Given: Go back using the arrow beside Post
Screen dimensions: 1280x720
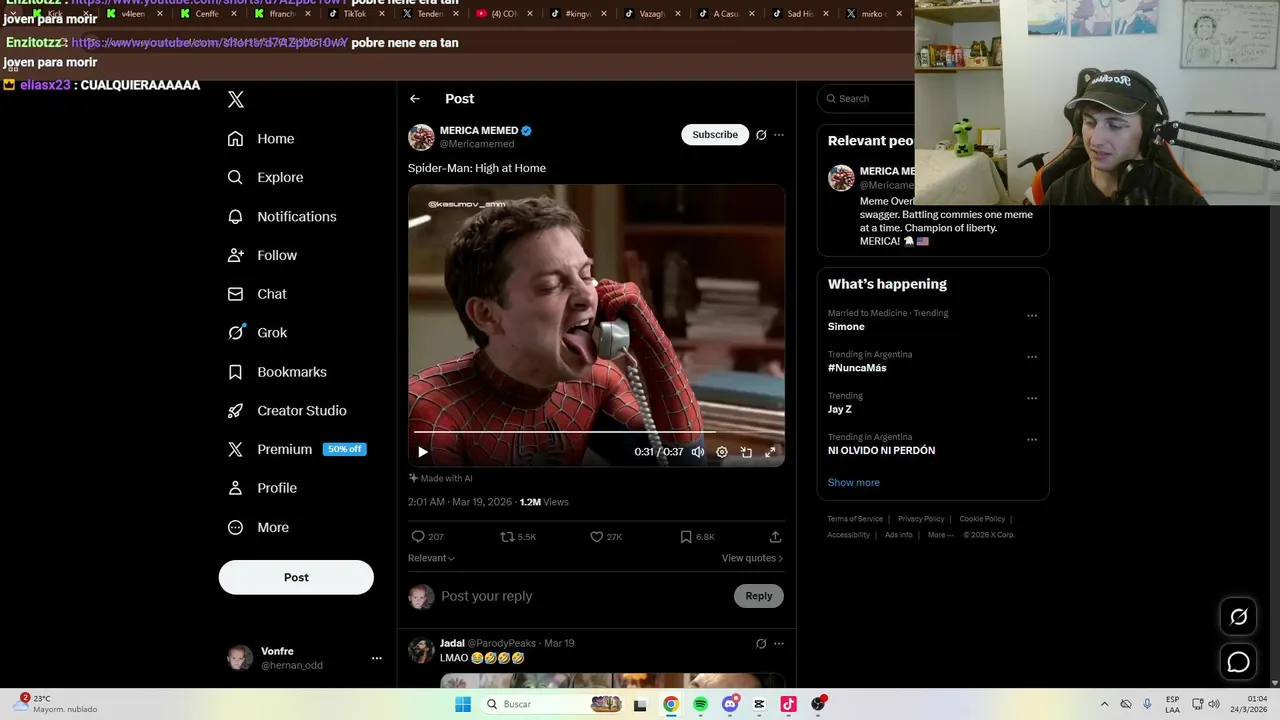Looking at the screenshot, I should pyautogui.click(x=415, y=99).
